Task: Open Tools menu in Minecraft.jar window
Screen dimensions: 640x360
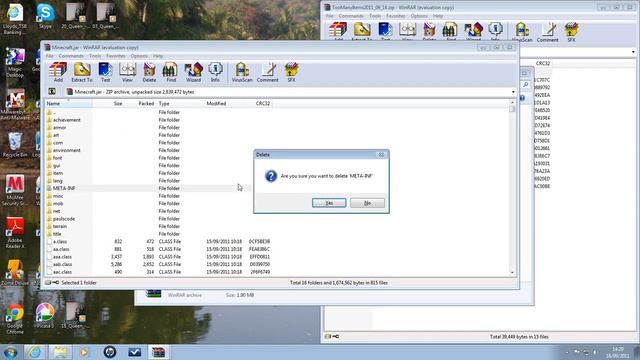Action: pos(95,56)
